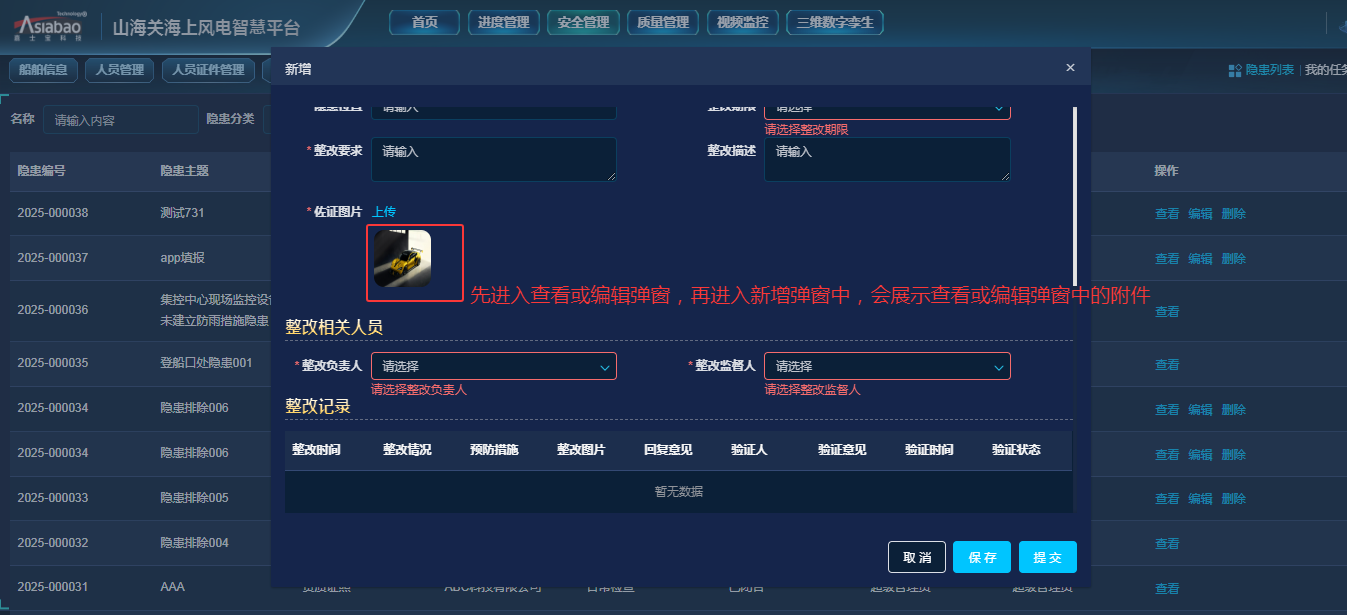The width and height of the screenshot is (1347, 615).
Task: Click the 提交 button
Action: pyautogui.click(x=1048, y=557)
